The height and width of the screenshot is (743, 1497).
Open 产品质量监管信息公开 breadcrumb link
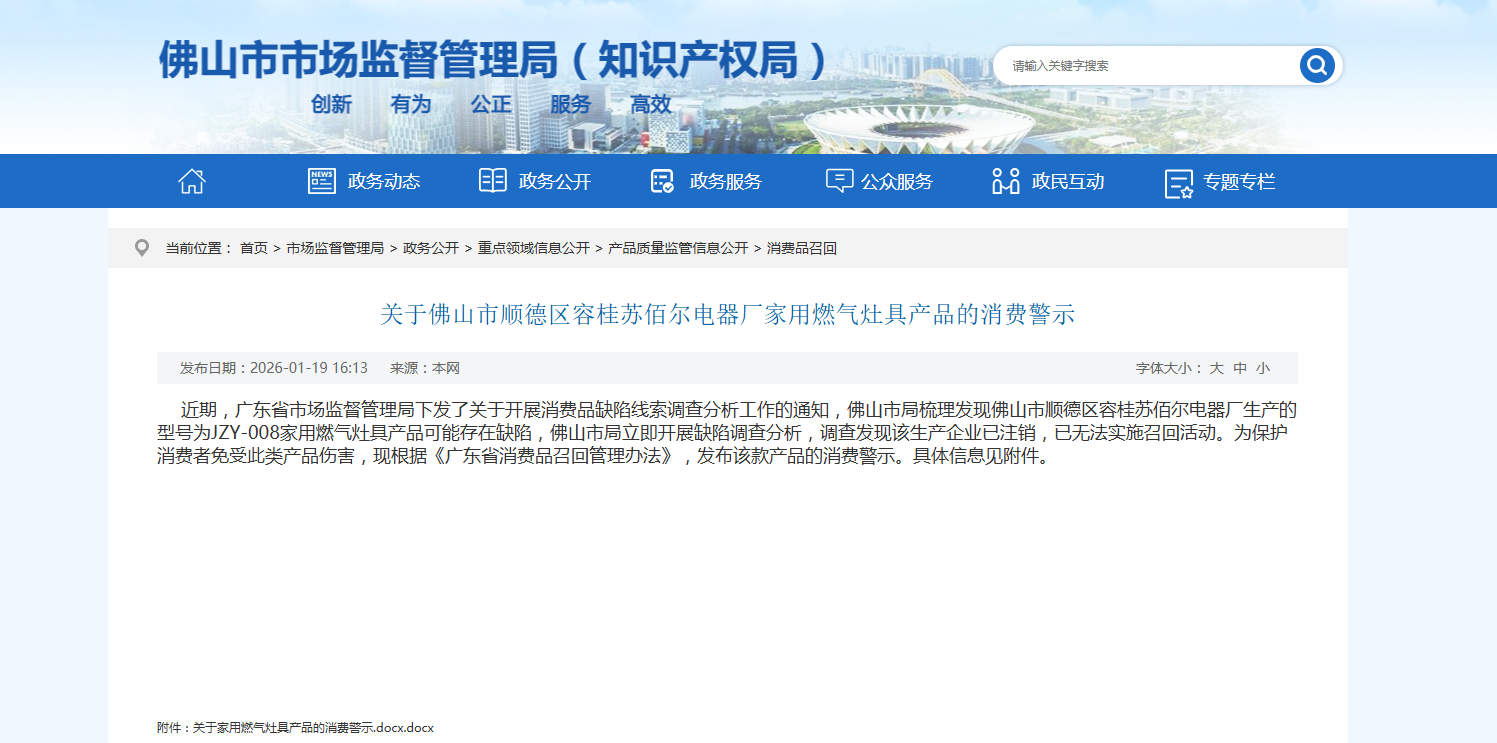pyautogui.click(x=678, y=248)
